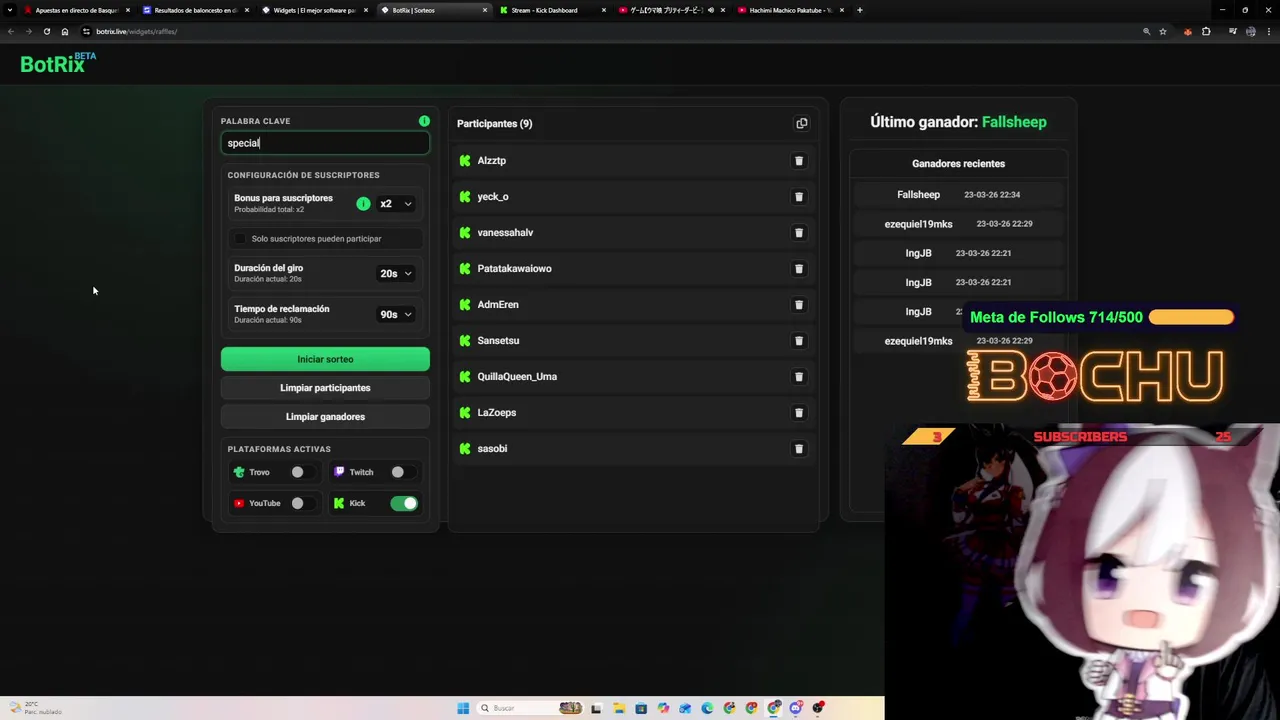Remove sasobi with trash icon
The image size is (1280, 720).
tap(798, 449)
